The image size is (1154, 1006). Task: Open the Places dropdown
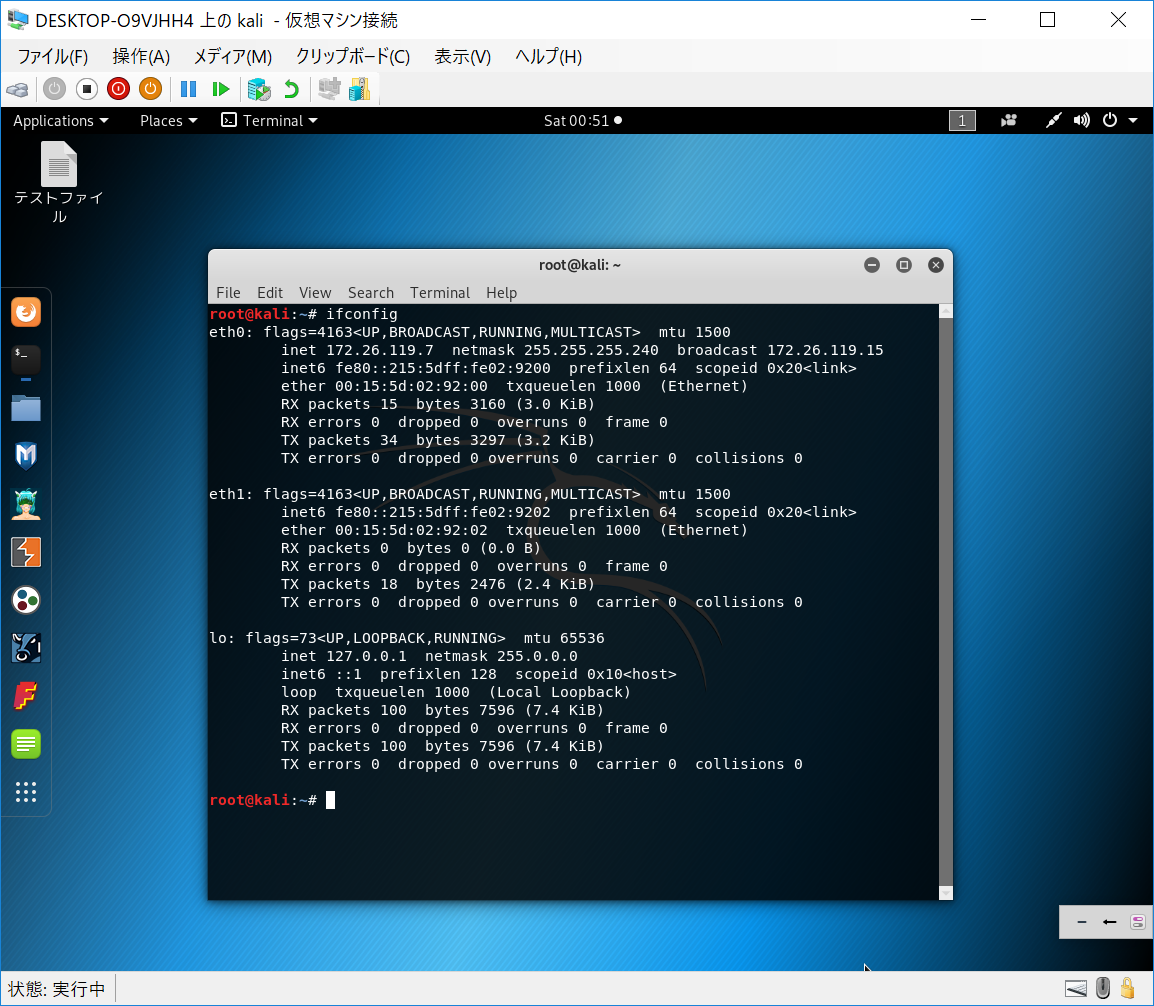pyautogui.click(x=168, y=120)
